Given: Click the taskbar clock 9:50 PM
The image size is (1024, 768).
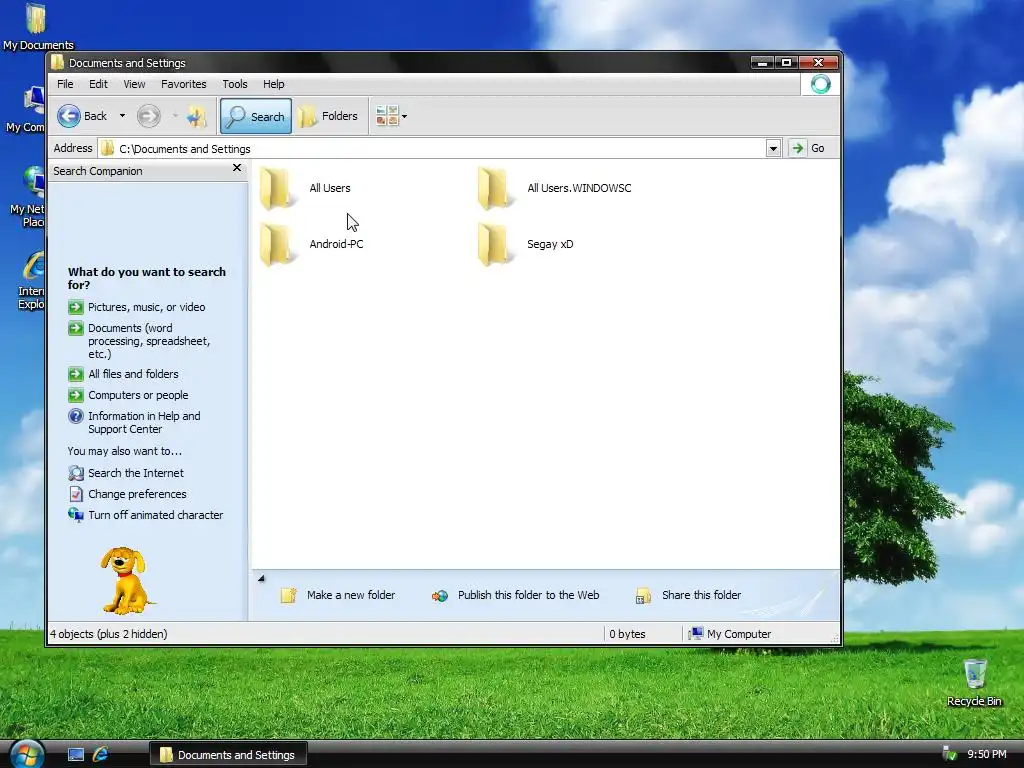Looking at the screenshot, I should pos(986,754).
